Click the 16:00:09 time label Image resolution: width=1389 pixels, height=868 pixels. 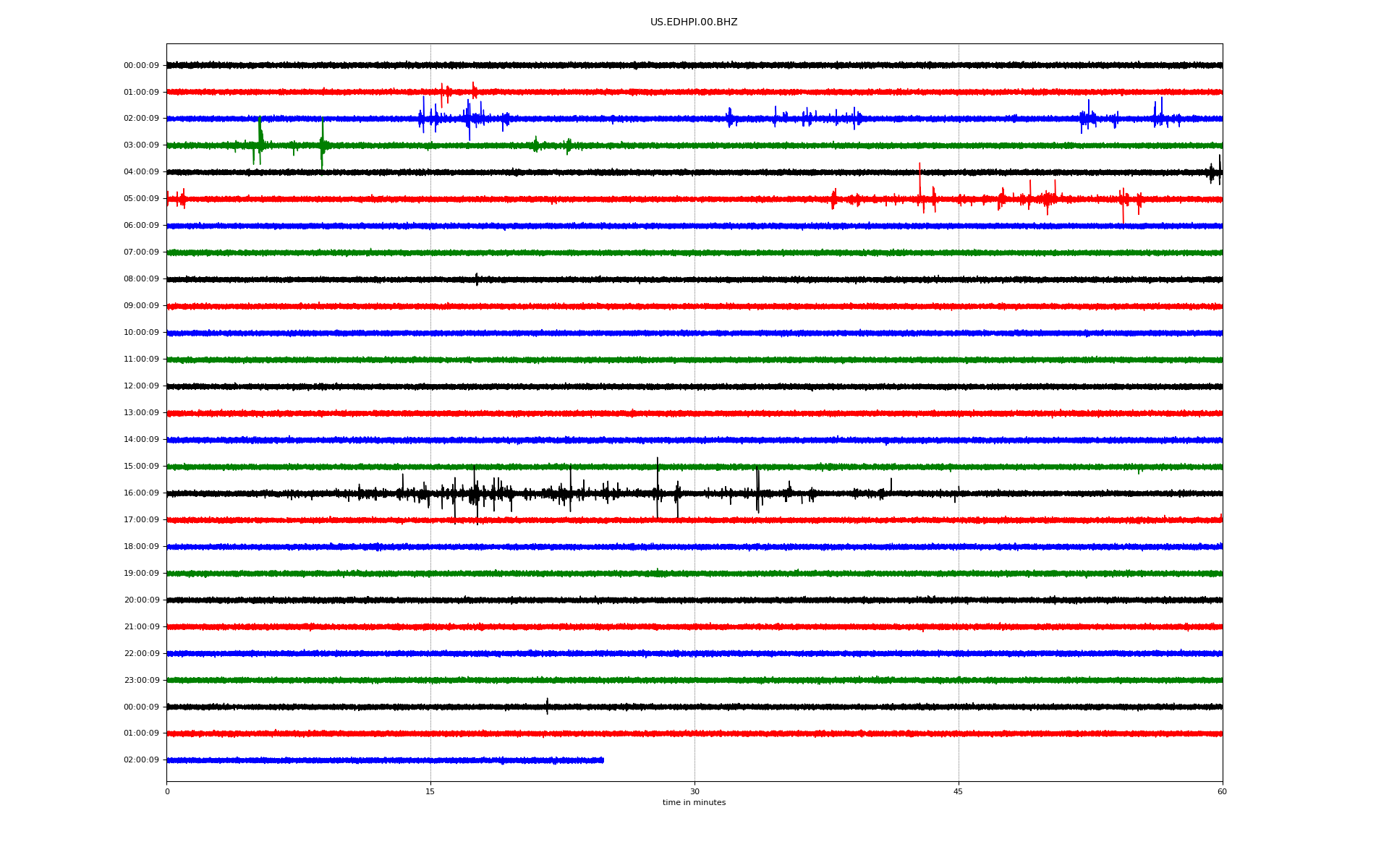click(x=141, y=493)
